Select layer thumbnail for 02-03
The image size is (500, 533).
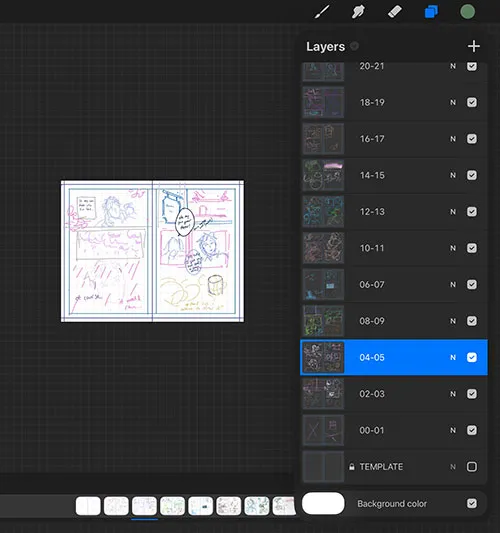323,394
